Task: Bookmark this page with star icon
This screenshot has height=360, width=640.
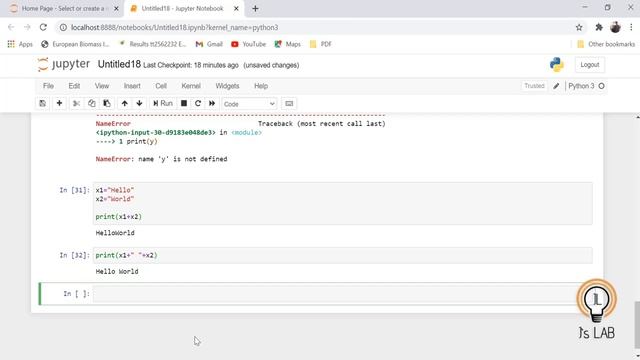Action: [x=579, y=27]
